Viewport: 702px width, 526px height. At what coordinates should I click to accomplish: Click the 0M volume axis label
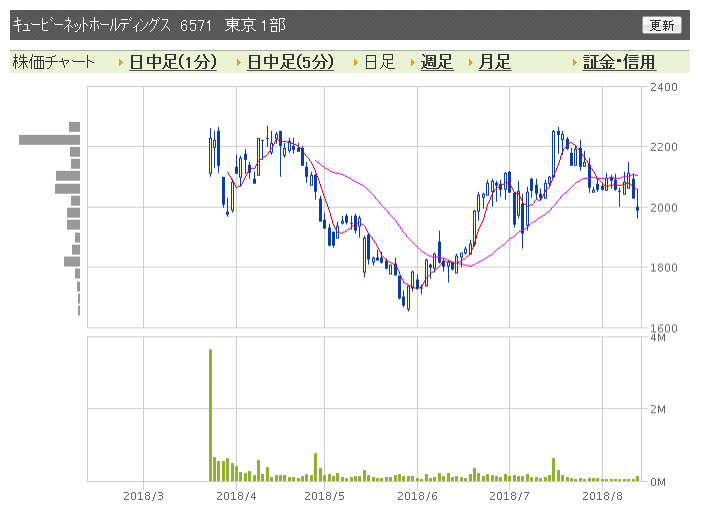(658, 482)
